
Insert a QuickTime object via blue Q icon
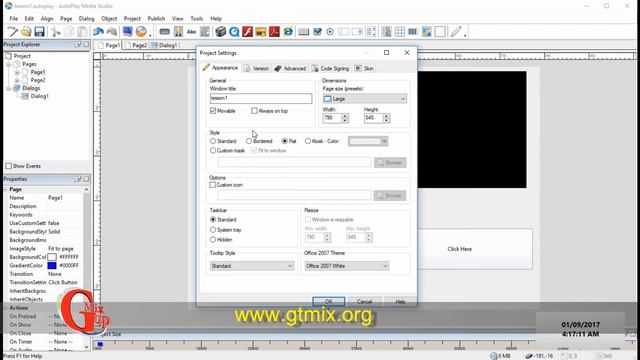tap(234, 31)
